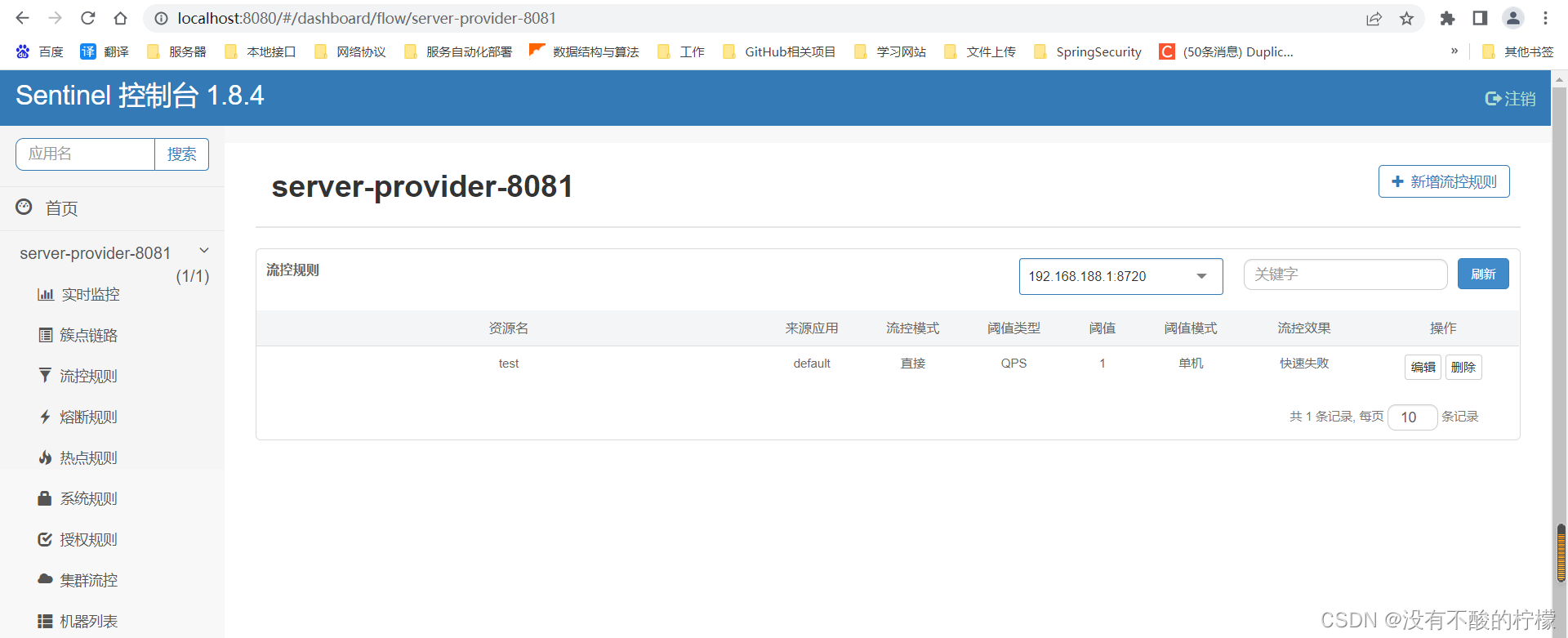Open the 服务自动化部署 bookmark folder

[457, 51]
